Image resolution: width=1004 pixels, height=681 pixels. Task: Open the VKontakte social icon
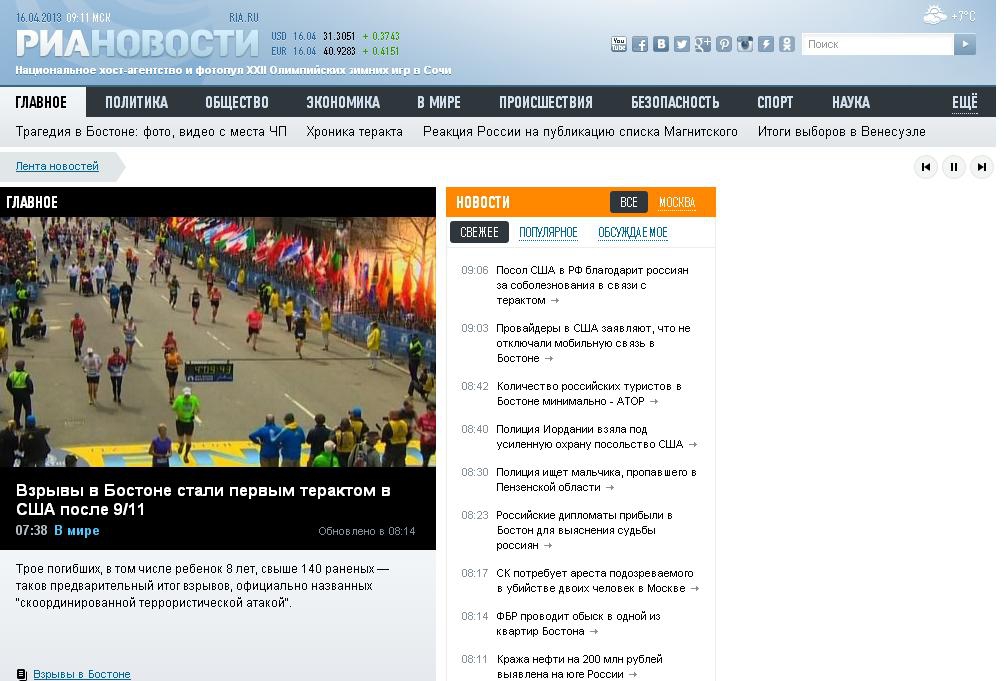(661, 44)
